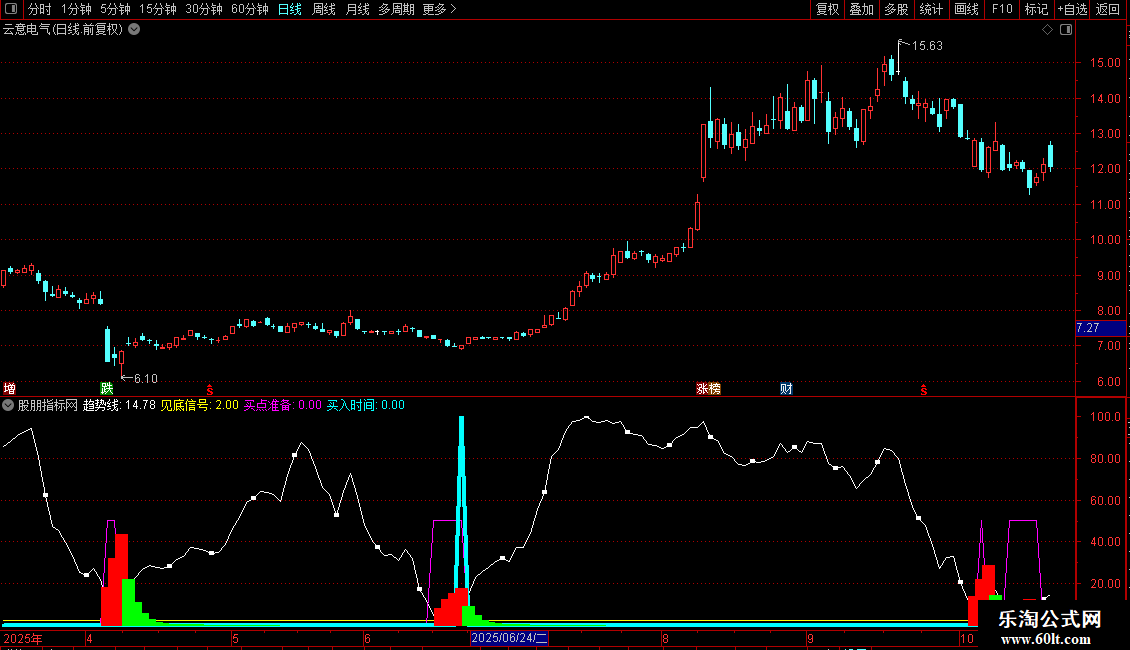Add stock via +自选
Viewport: 1130px width, 650px height.
tap(1072, 9)
